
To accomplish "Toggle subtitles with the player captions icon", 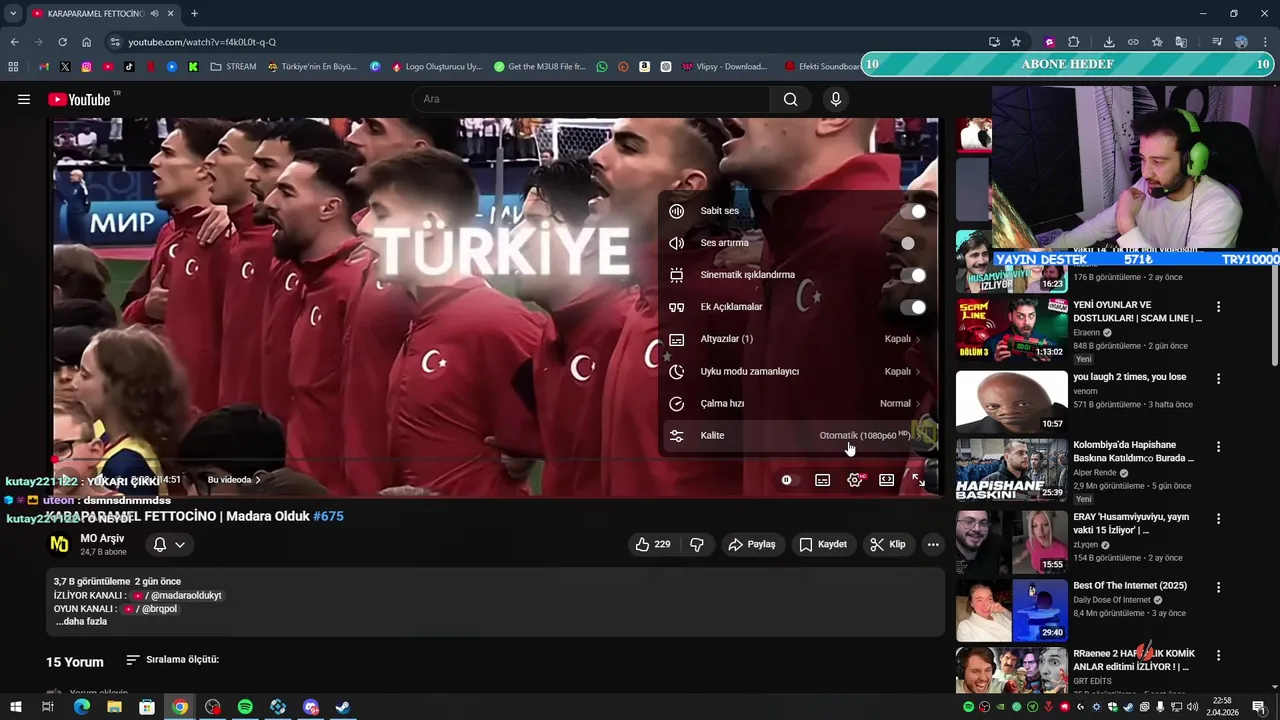I will tap(822, 480).
